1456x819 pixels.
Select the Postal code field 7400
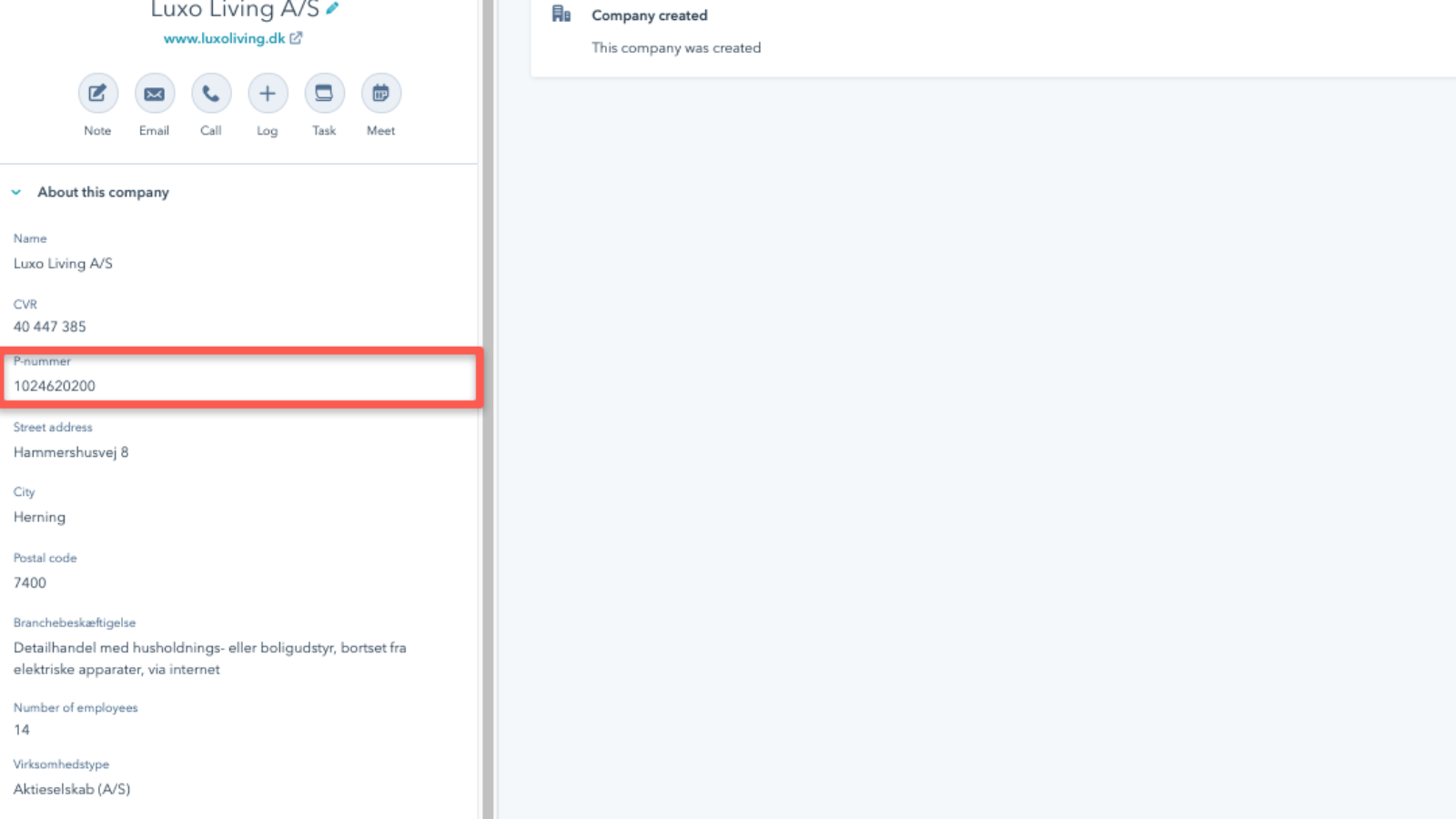pyautogui.click(x=30, y=582)
